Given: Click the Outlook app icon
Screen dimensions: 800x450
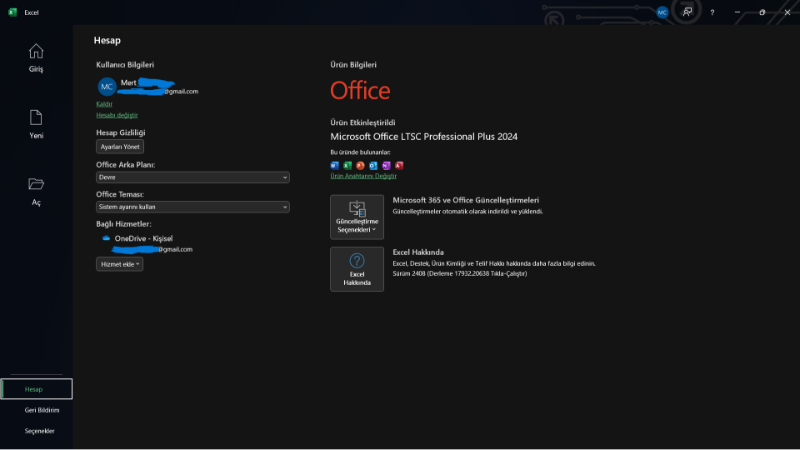Looking at the screenshot, I should tap(373, 165).
